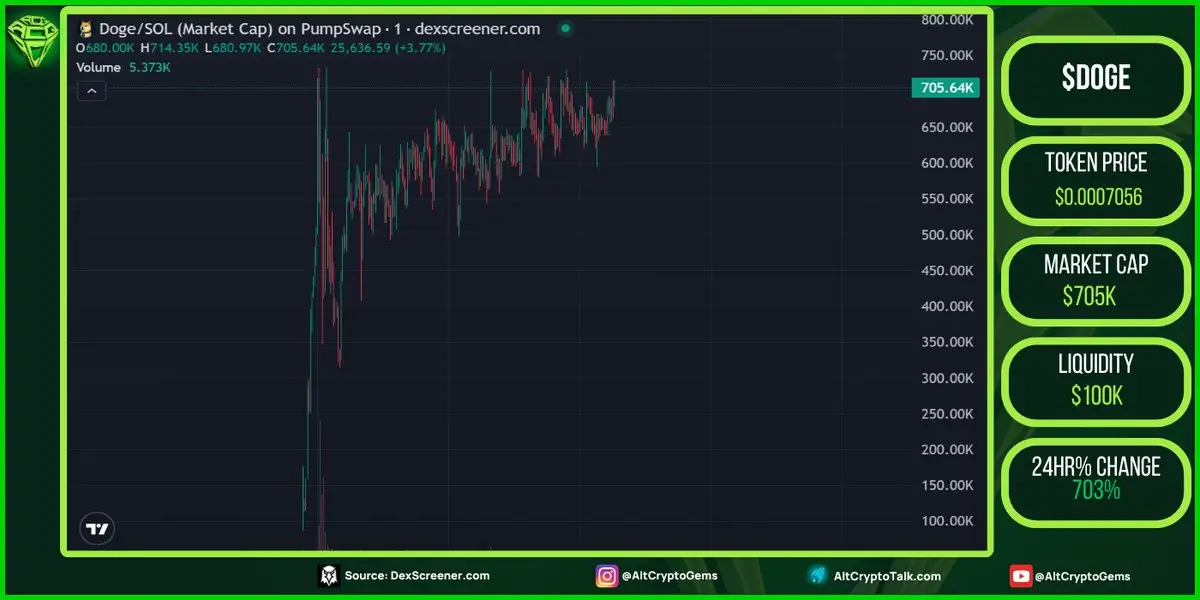Click the 100.00K price axis label
1200x600 pixels.
coord(946,521)
